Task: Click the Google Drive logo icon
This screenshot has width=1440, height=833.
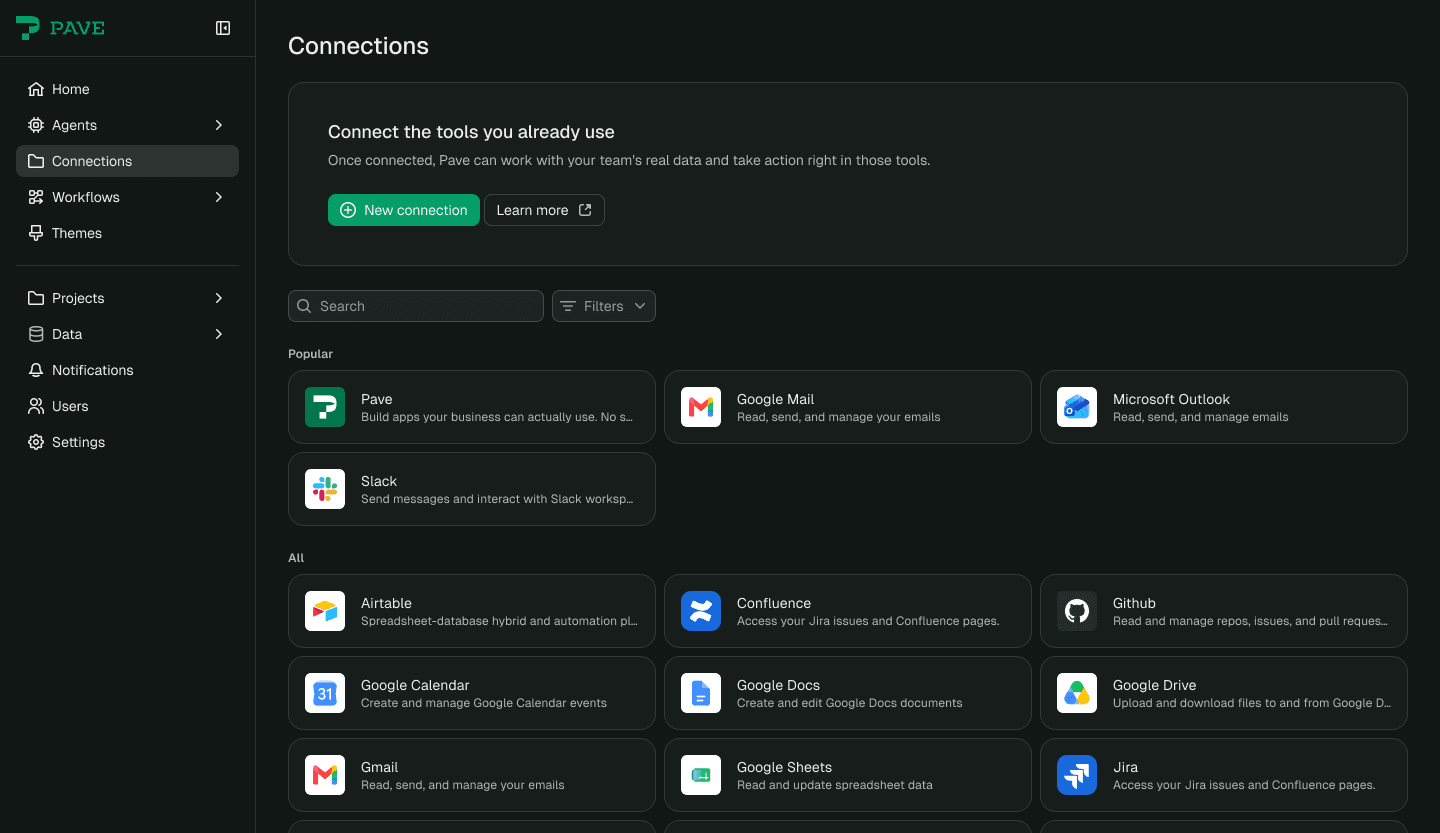Action: click(x=1077, y=693)
